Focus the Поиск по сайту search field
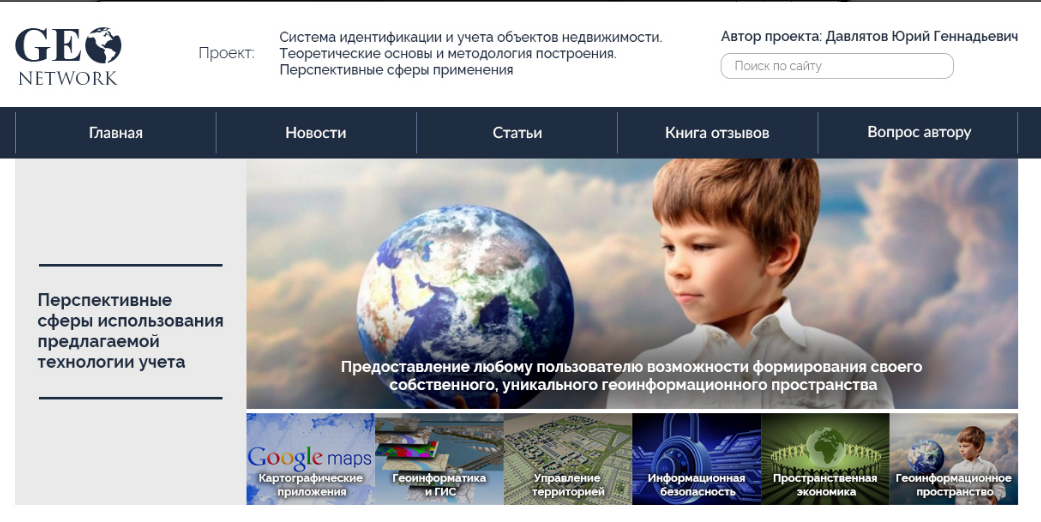 point(837,66)
